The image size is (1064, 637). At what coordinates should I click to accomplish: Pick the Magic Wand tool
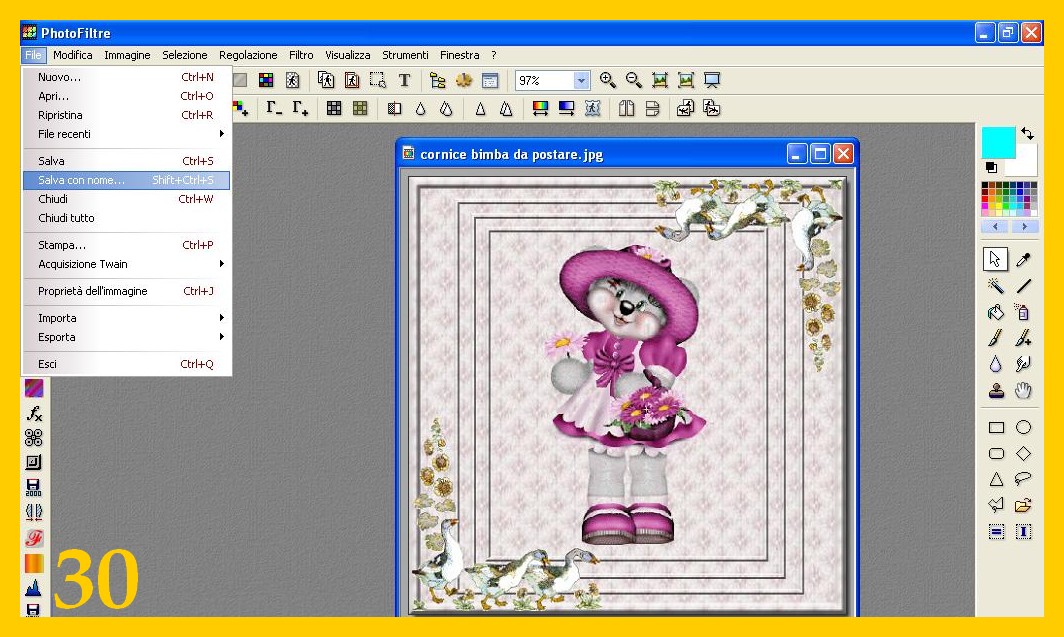[996, 286]
